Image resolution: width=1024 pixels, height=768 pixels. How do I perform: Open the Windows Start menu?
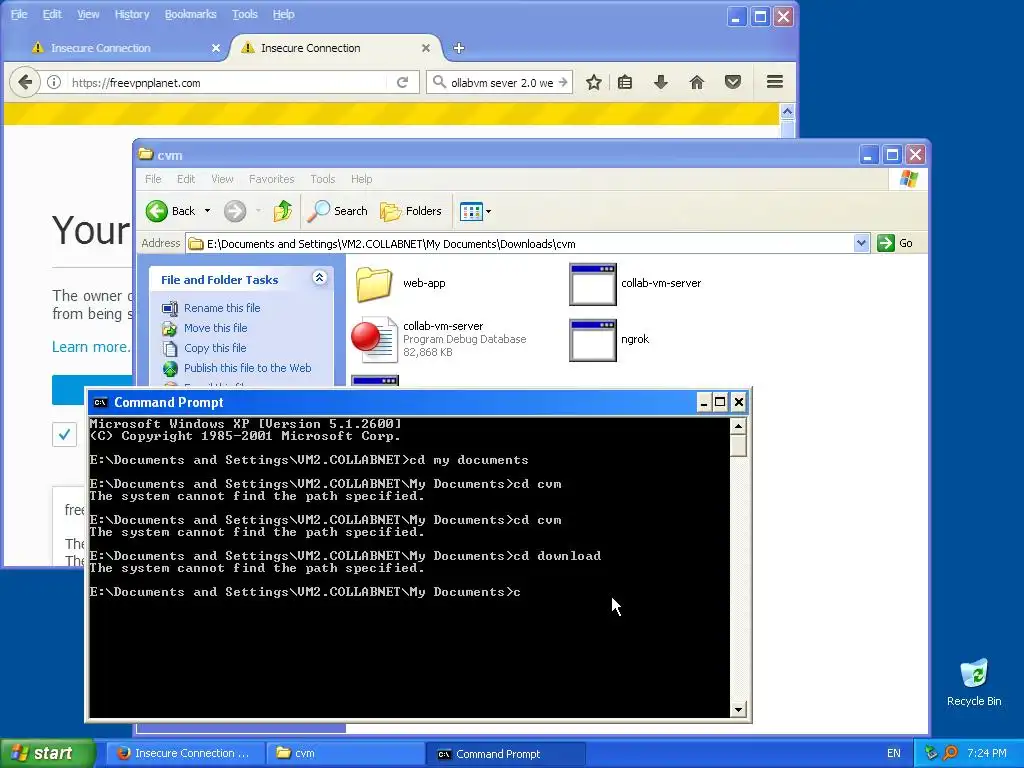tap(47, 753)
